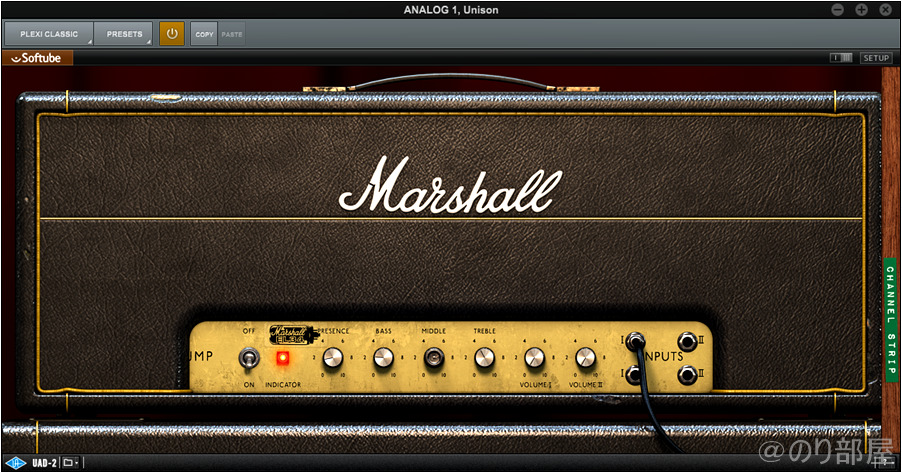
Task: Adjust the VOLUME I knob
Action: click(x=534, y=358)
